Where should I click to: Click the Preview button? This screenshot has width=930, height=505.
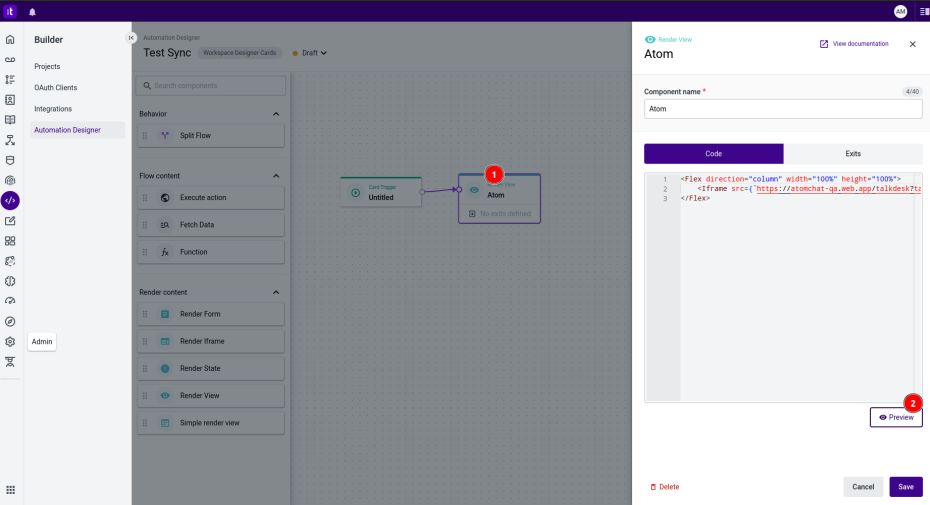(x=896, y=417)
